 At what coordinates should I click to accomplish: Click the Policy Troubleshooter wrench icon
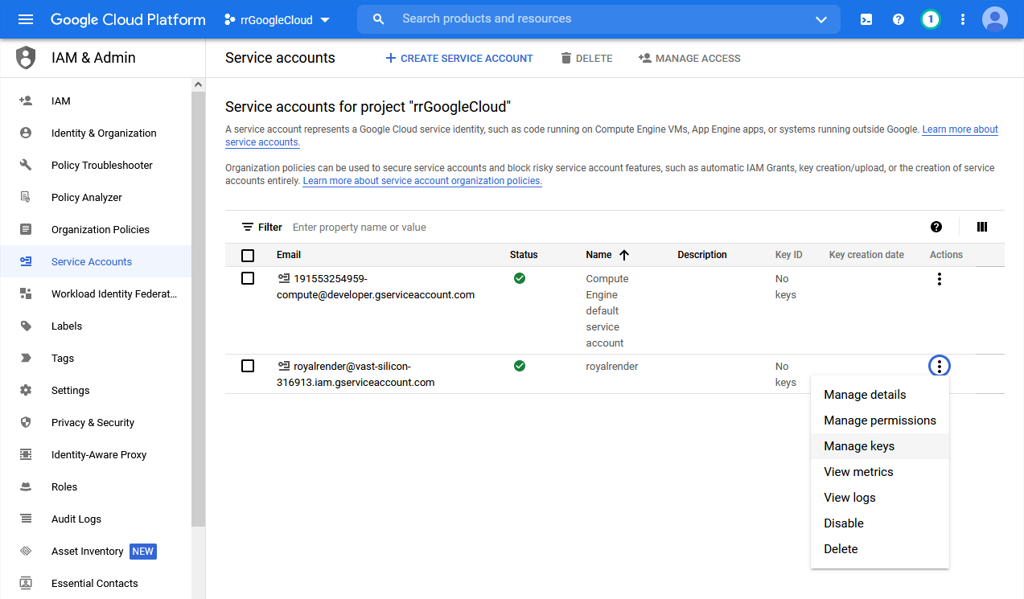pos(25,165)
